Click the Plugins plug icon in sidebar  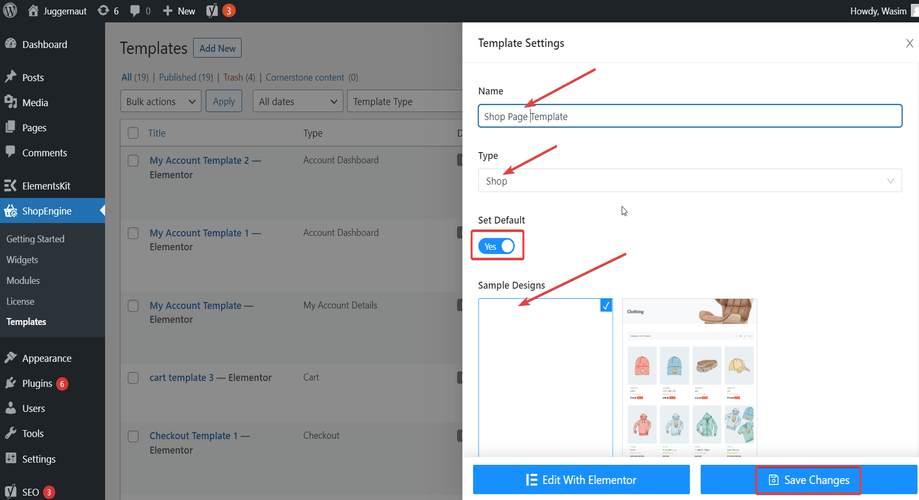click(x=11, y=383)
